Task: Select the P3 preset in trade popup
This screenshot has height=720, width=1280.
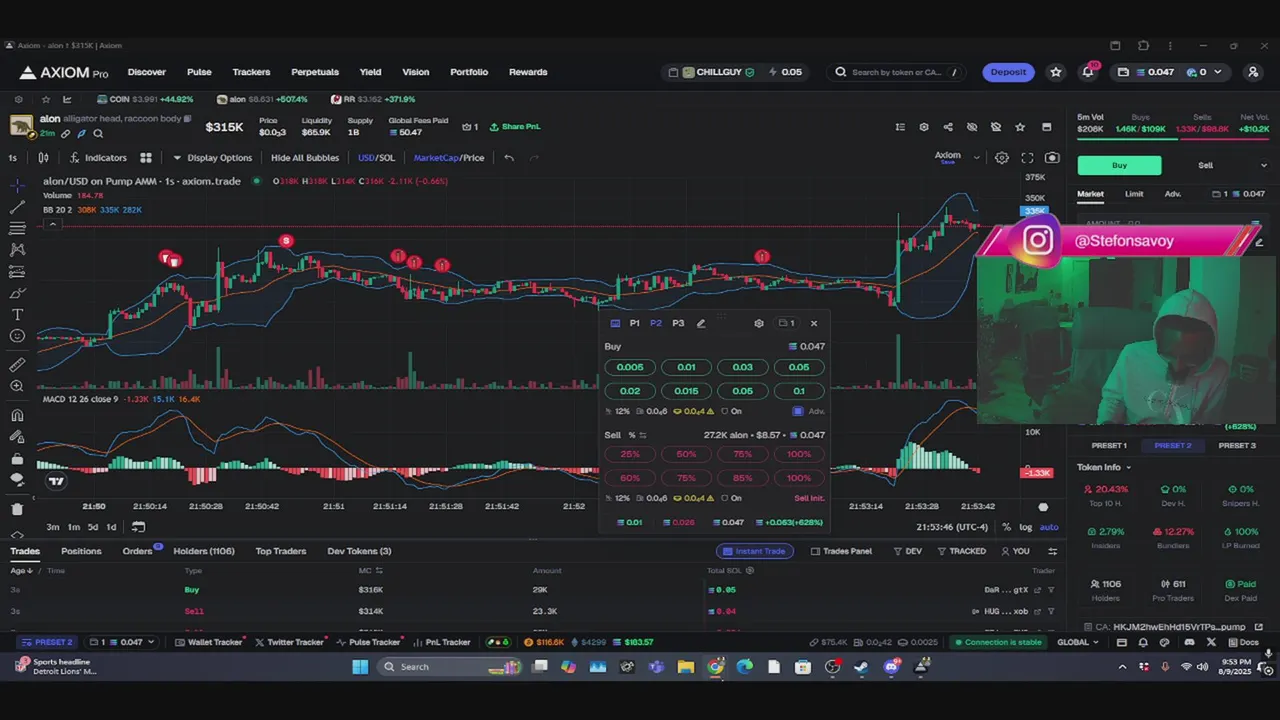Action: pyautogui.click(x=678, y=323)
